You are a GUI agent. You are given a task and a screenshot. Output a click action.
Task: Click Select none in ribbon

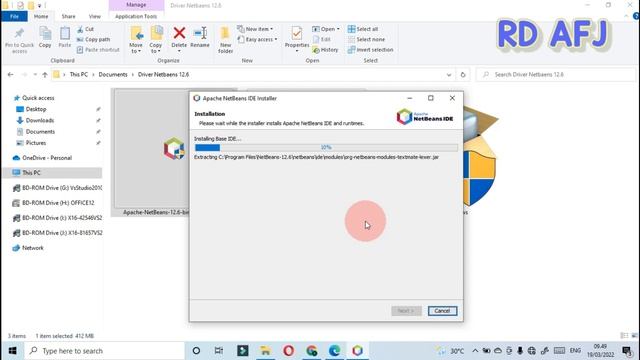pos(366,39)
